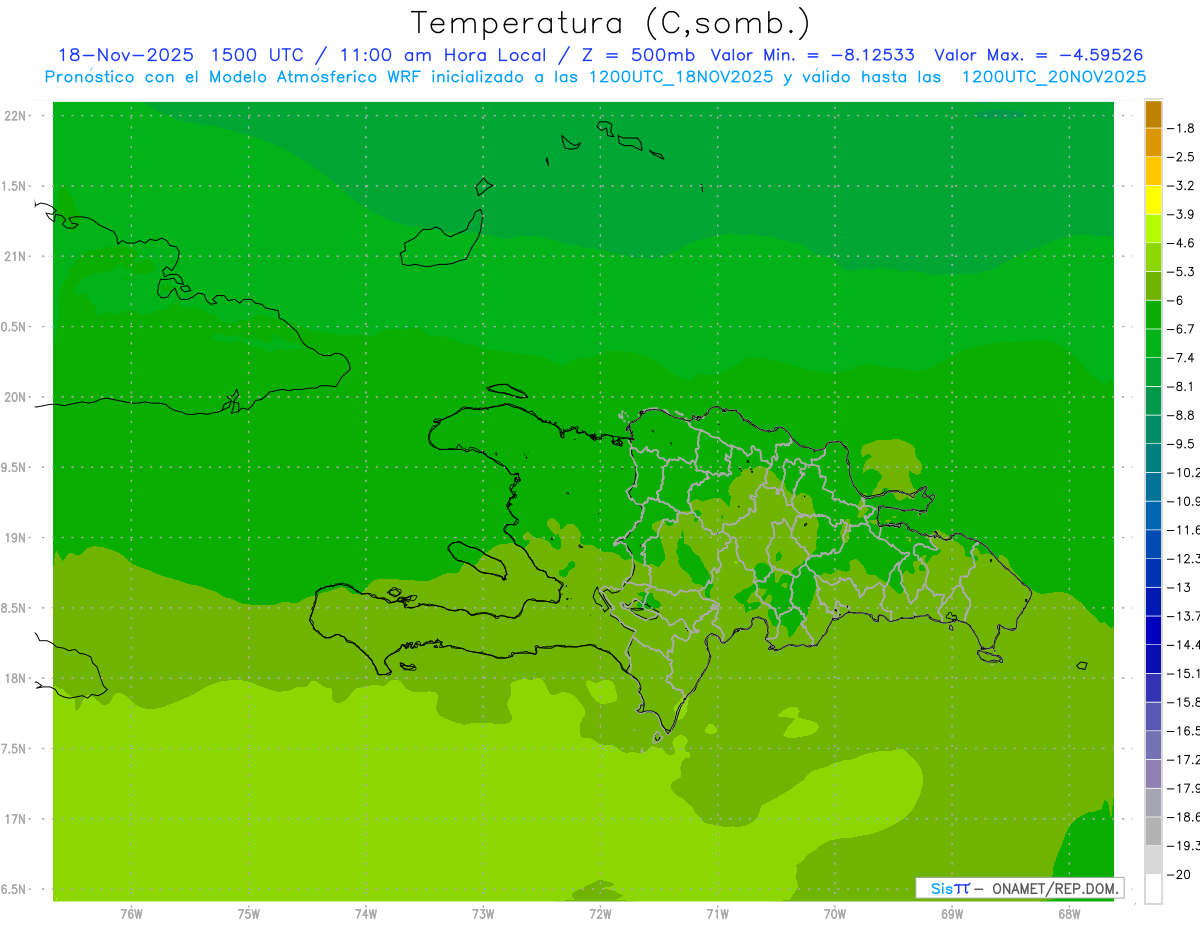1200x927 pixels.
Task: Pick the teal swatch between -9.5 and -10.2
Action: tap(1153, 458)
